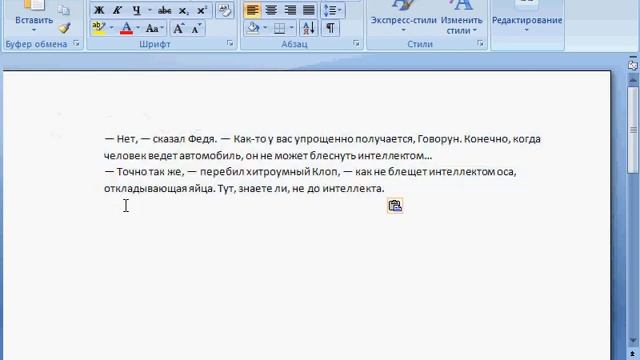Image resolution: width=640 pixels, height=360 pixels.
Task: Open the Borders dropdown arrow
Action: [292, 28]
